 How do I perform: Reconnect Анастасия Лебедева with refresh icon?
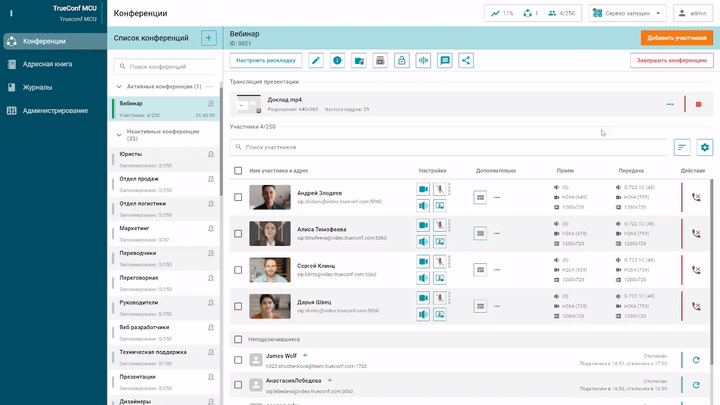696,385
